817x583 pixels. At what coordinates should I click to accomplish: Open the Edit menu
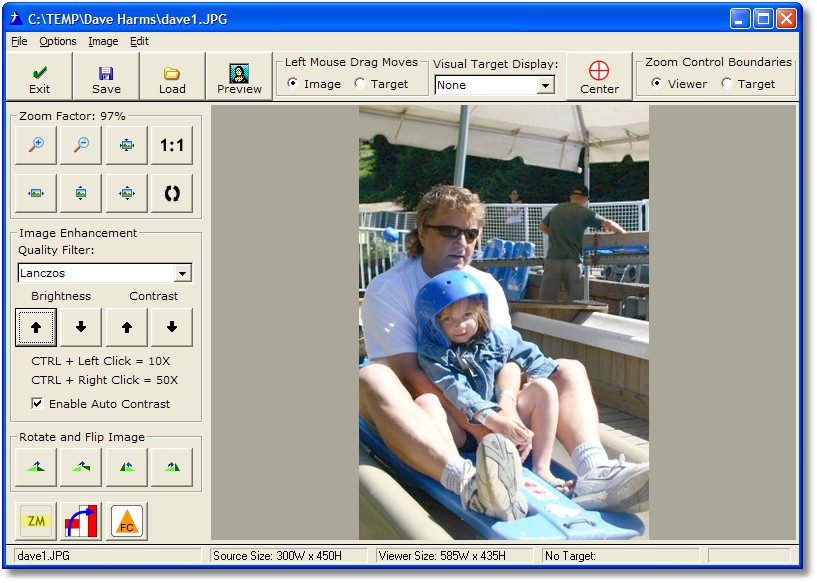point(139,41)
